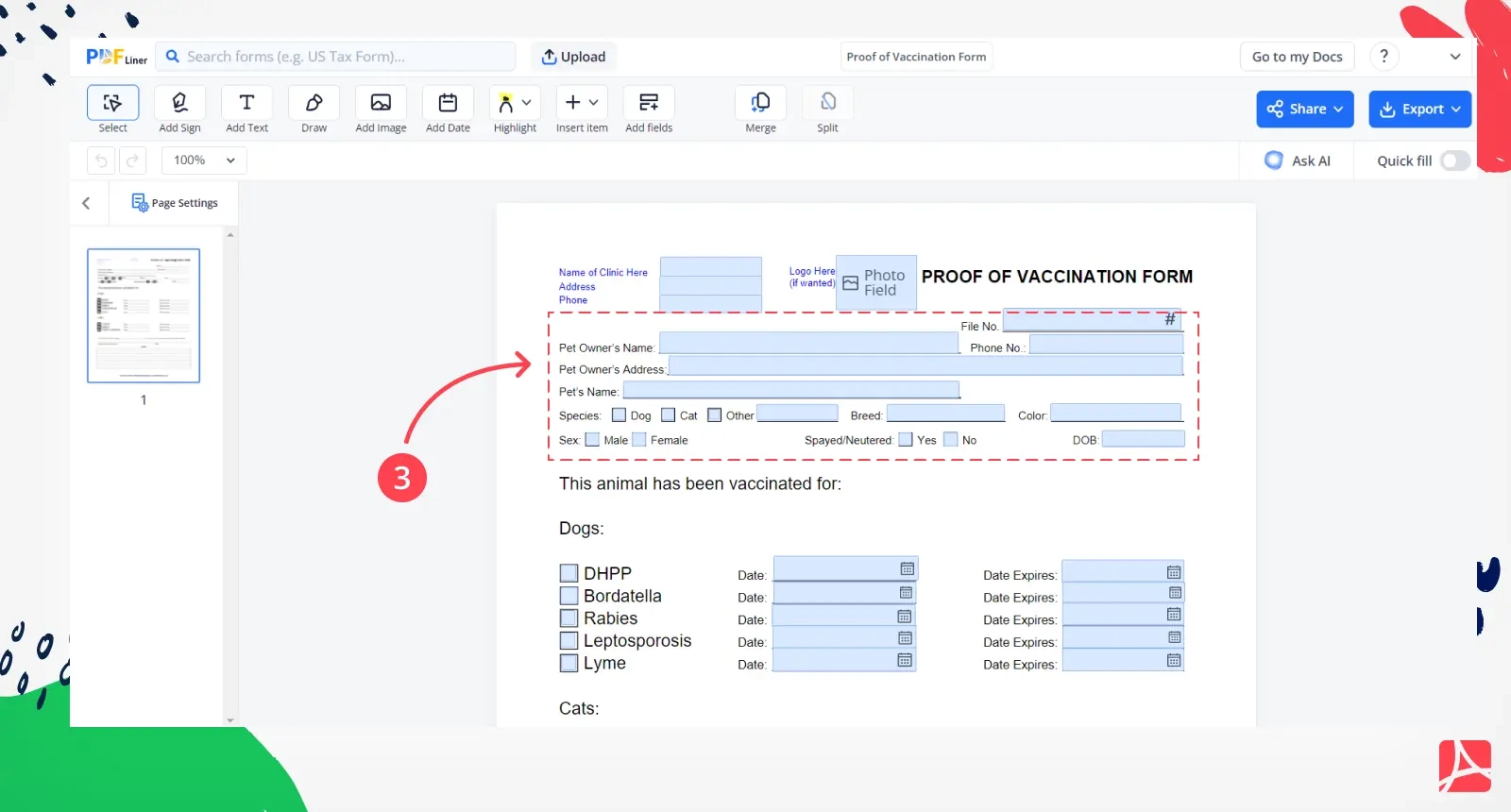The height and width of the screenshot is (812, 1511).
Task: Click the redo arrow button
Action: point(133,161)
